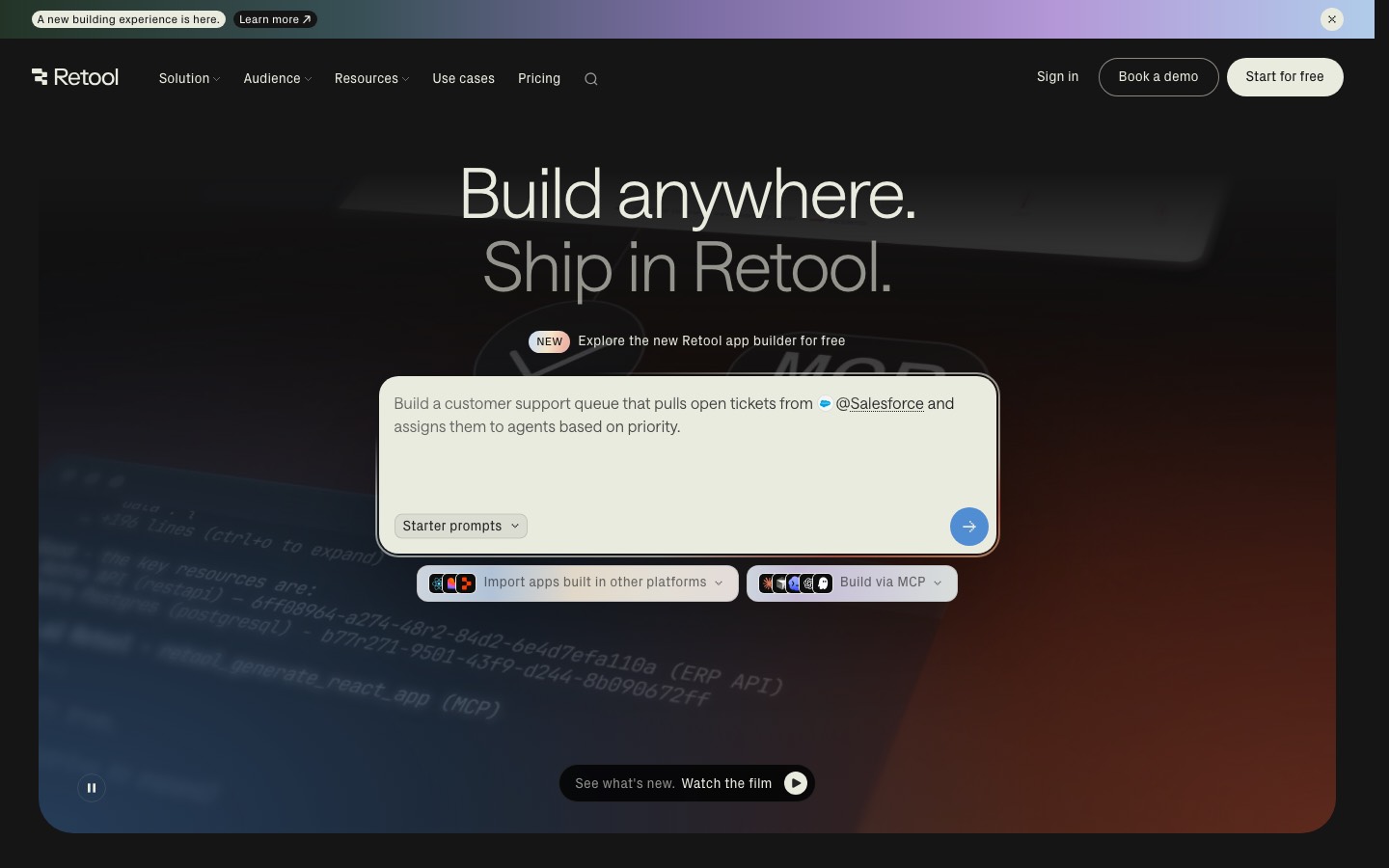Image resolution: width=1389 pixels, height=868 pixels.
Task: Submit the prompt with the blue arrow button
Action: pyautogui.click(x=969, y=527)
